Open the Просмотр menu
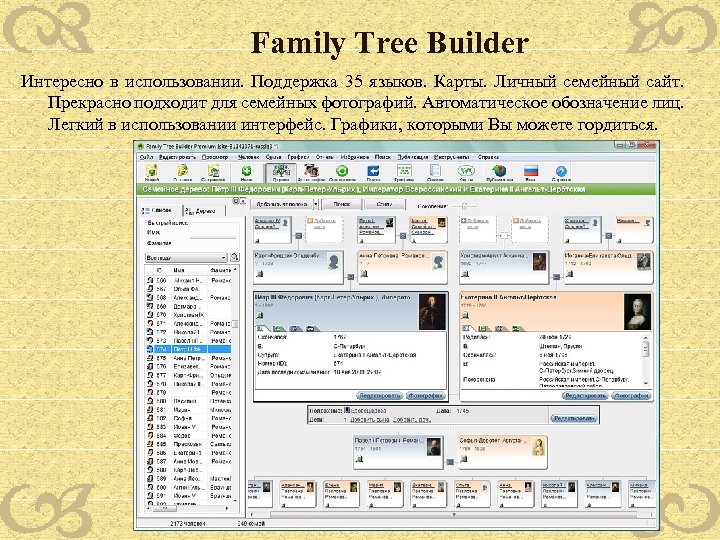The width and height of the screenshot is (720, 540). (215, 157)
